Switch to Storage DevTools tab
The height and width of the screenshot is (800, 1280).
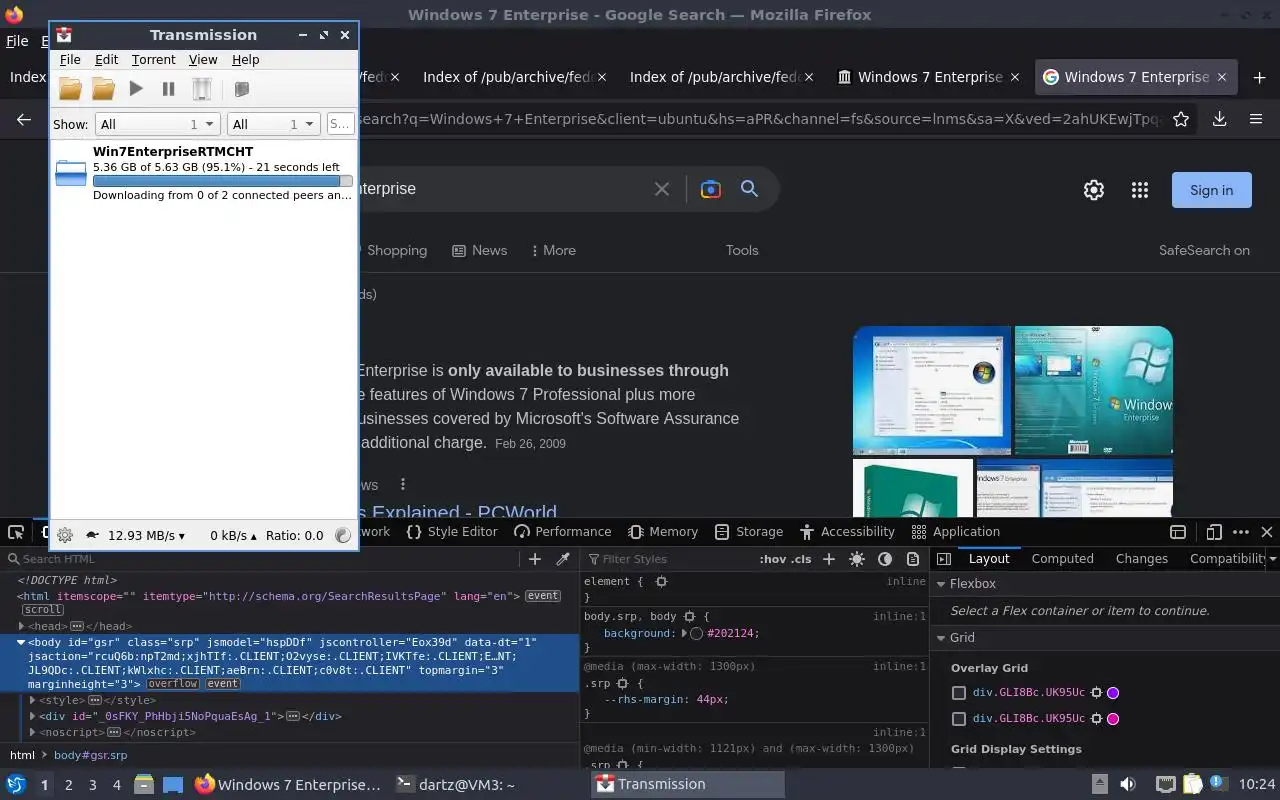tap(747, 532)
